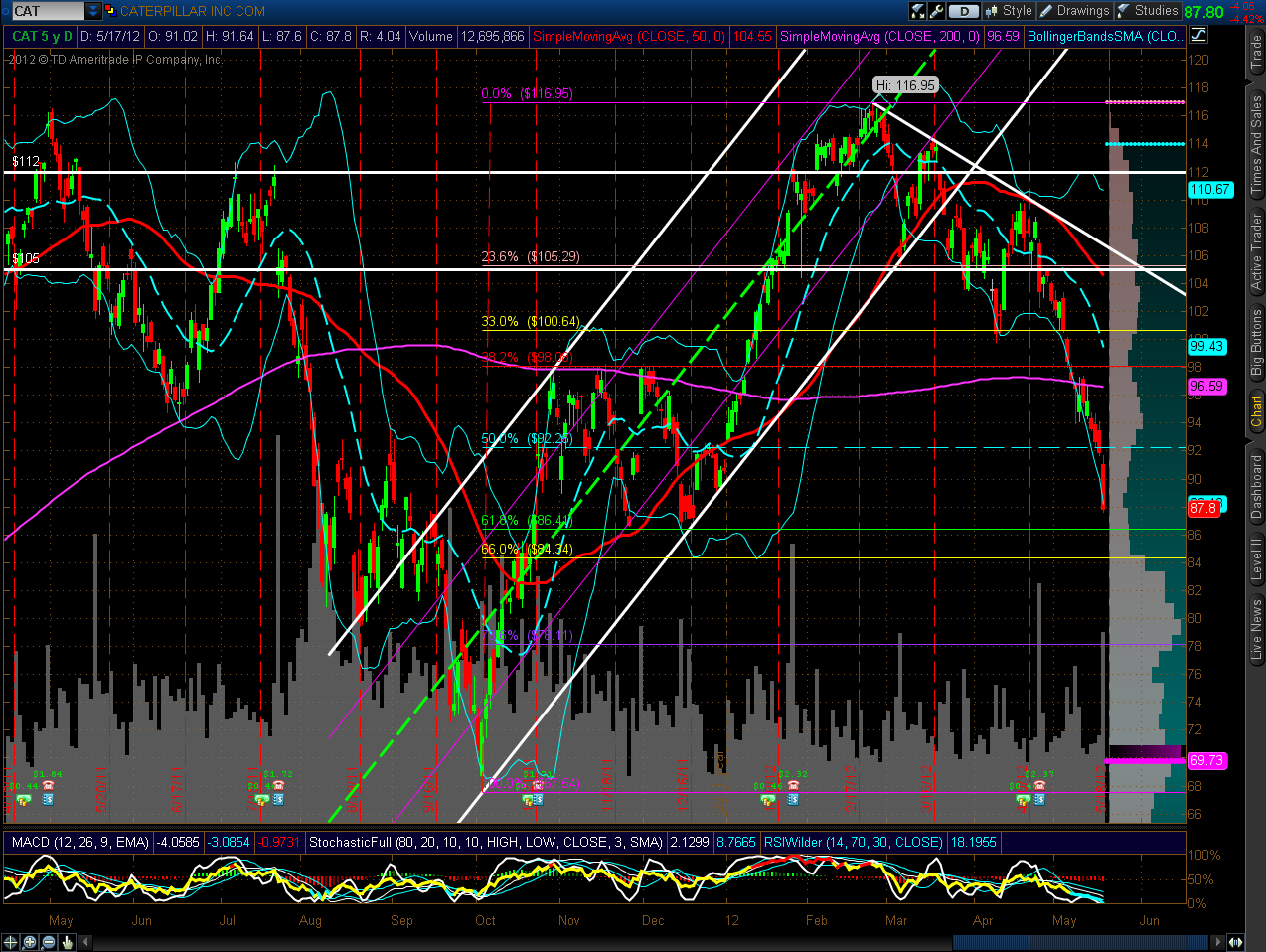Click the 87.80 last price display
The image size is (1266, 952).
(x=1203, y=12)
